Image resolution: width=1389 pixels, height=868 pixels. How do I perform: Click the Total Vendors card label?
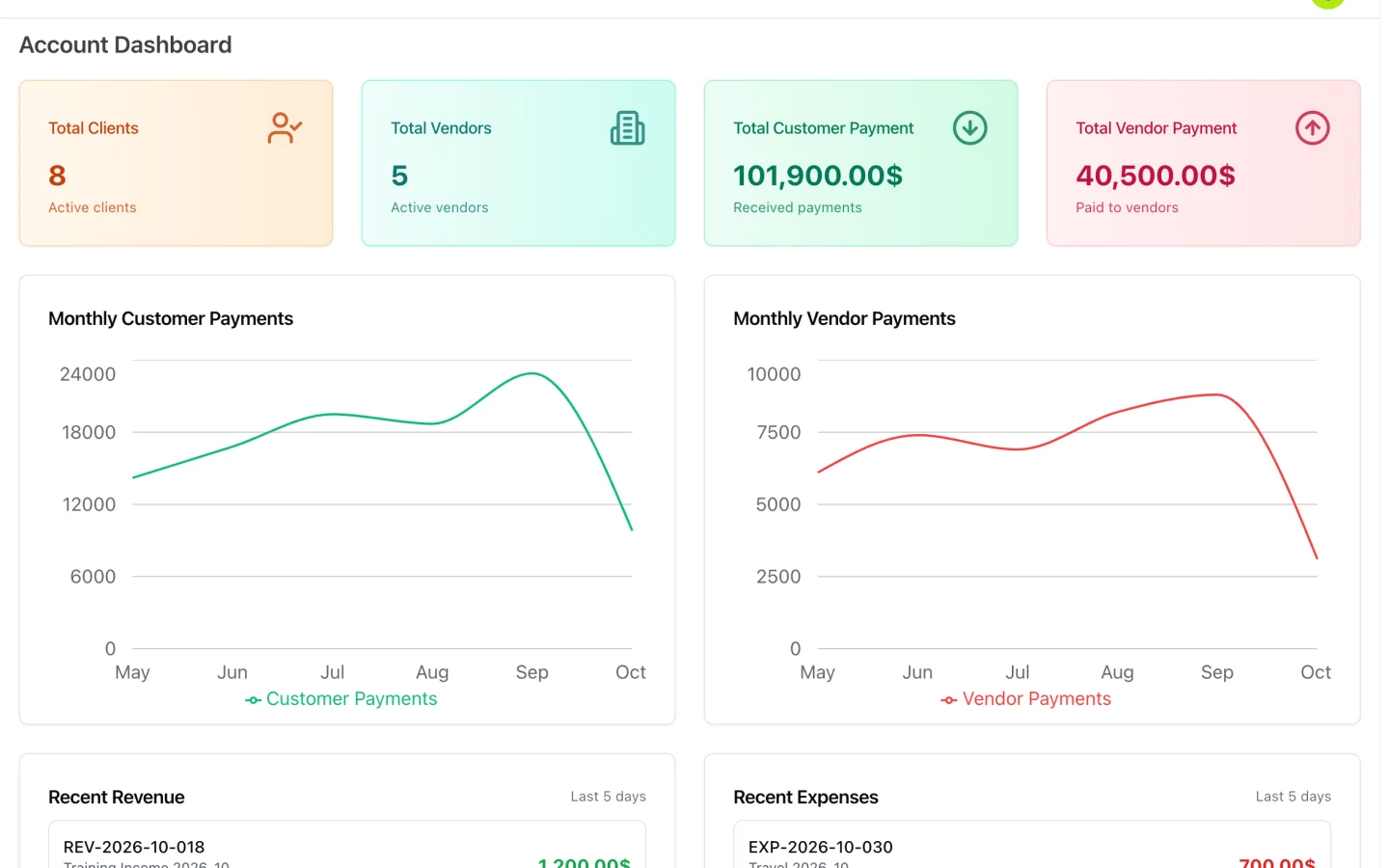[441, 128]
